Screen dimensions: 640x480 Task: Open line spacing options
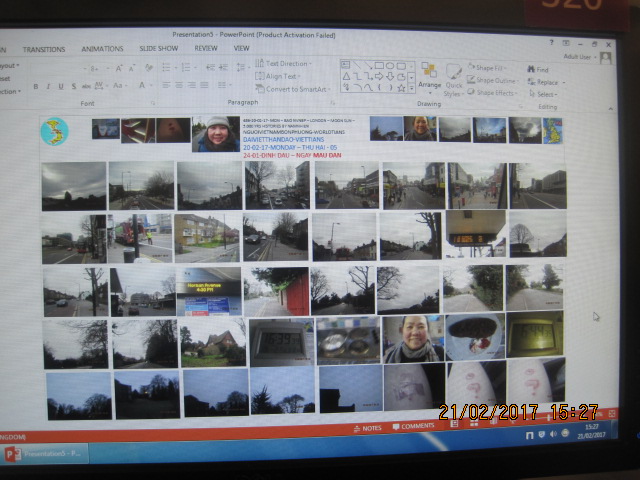point(242,67)
